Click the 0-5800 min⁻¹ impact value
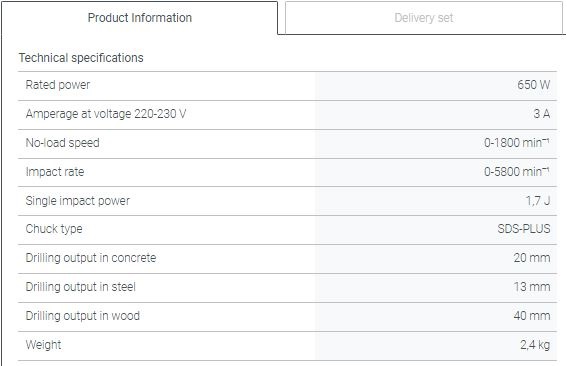The image size is (567, 366). pos(517,171)
